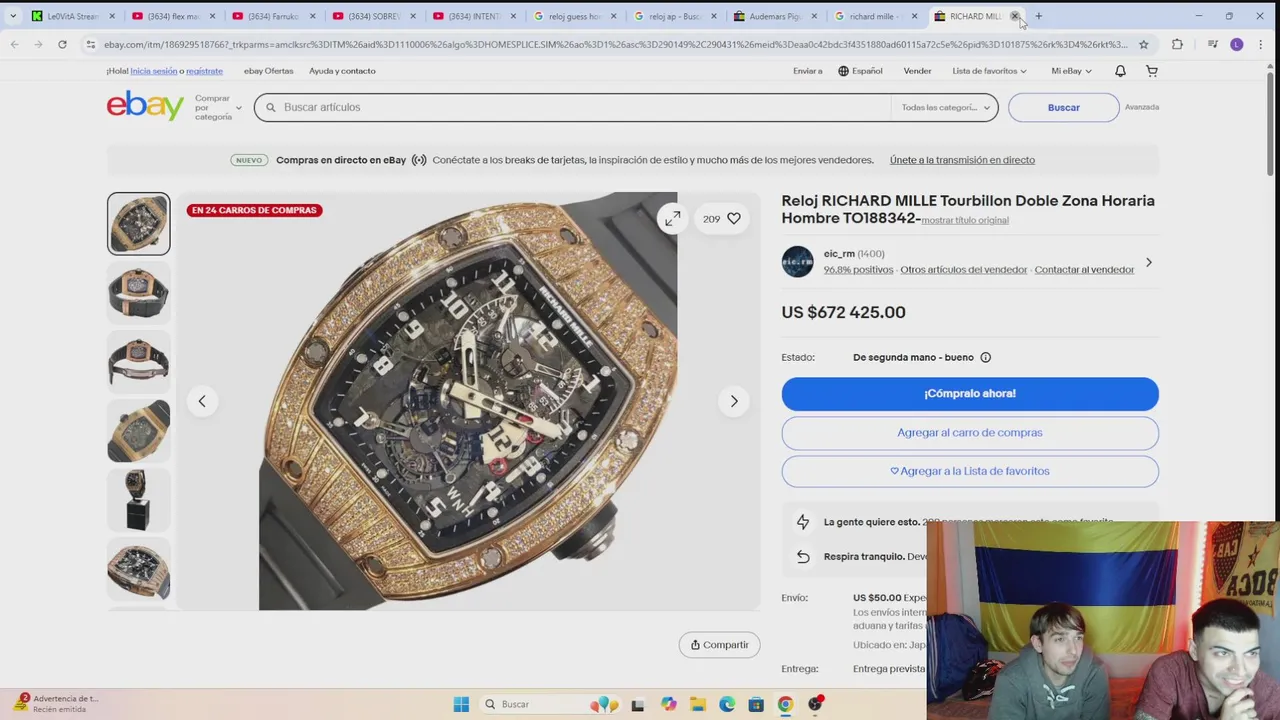This screenshot has width=1280, height=720.
Task: Open the shopping cart icon
Action: click(x=1151, y=71)
